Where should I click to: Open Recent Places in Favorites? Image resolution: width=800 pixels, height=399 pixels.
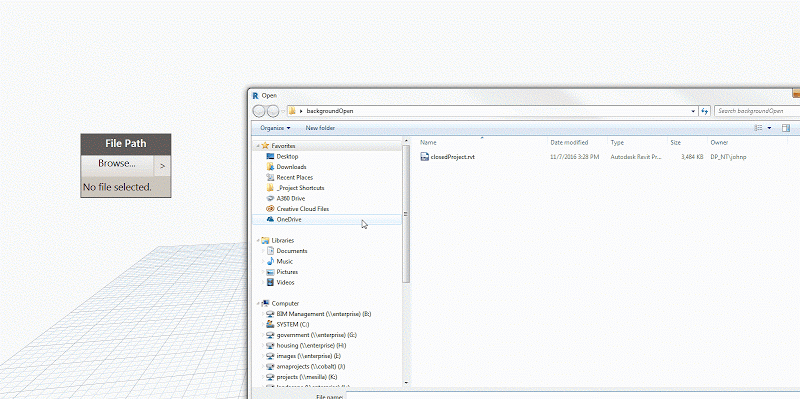click(x=294, y=178)
